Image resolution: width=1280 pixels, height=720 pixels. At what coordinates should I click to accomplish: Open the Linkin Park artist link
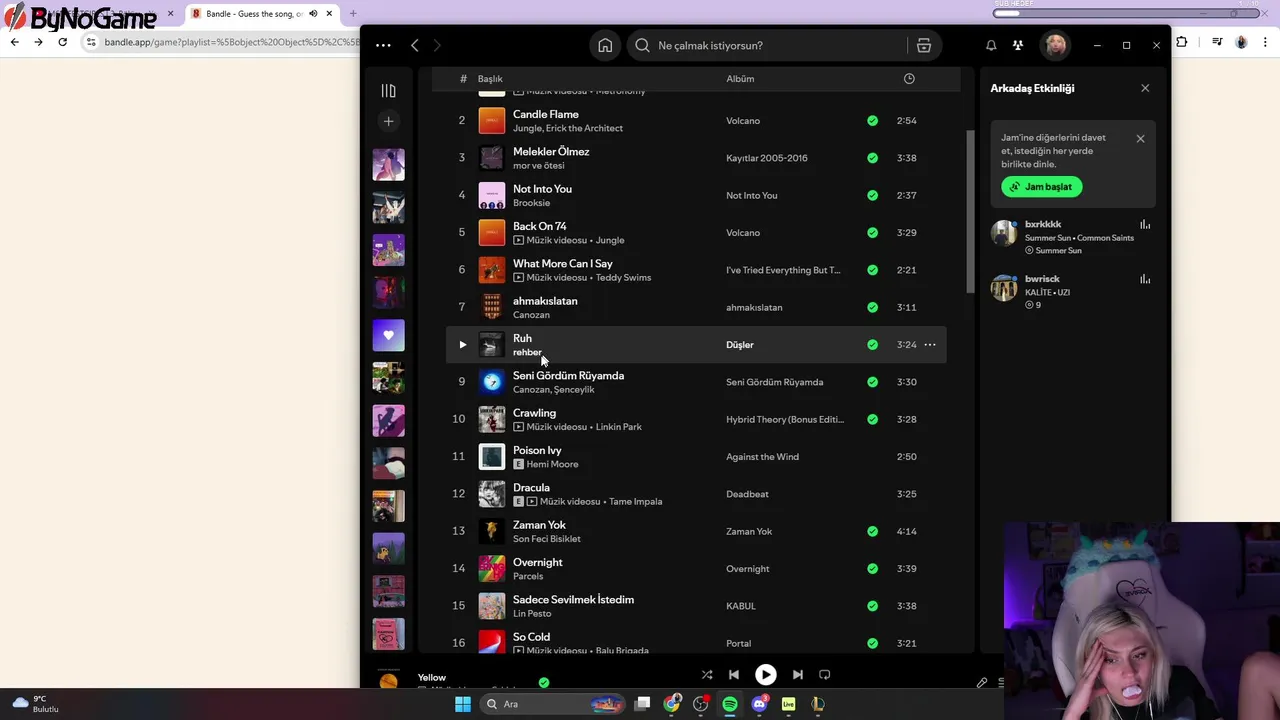click(x=618, y=427)
